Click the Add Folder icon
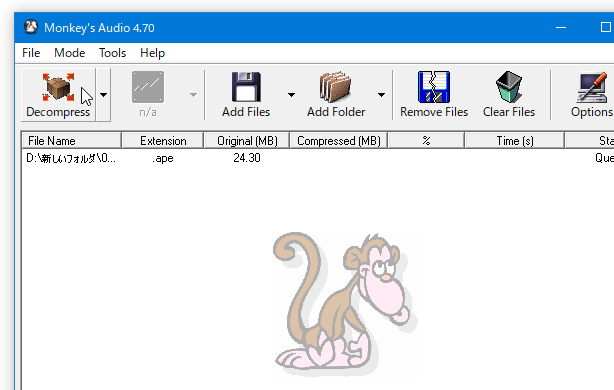Screen dimensions: 614x390 point(336,87)
